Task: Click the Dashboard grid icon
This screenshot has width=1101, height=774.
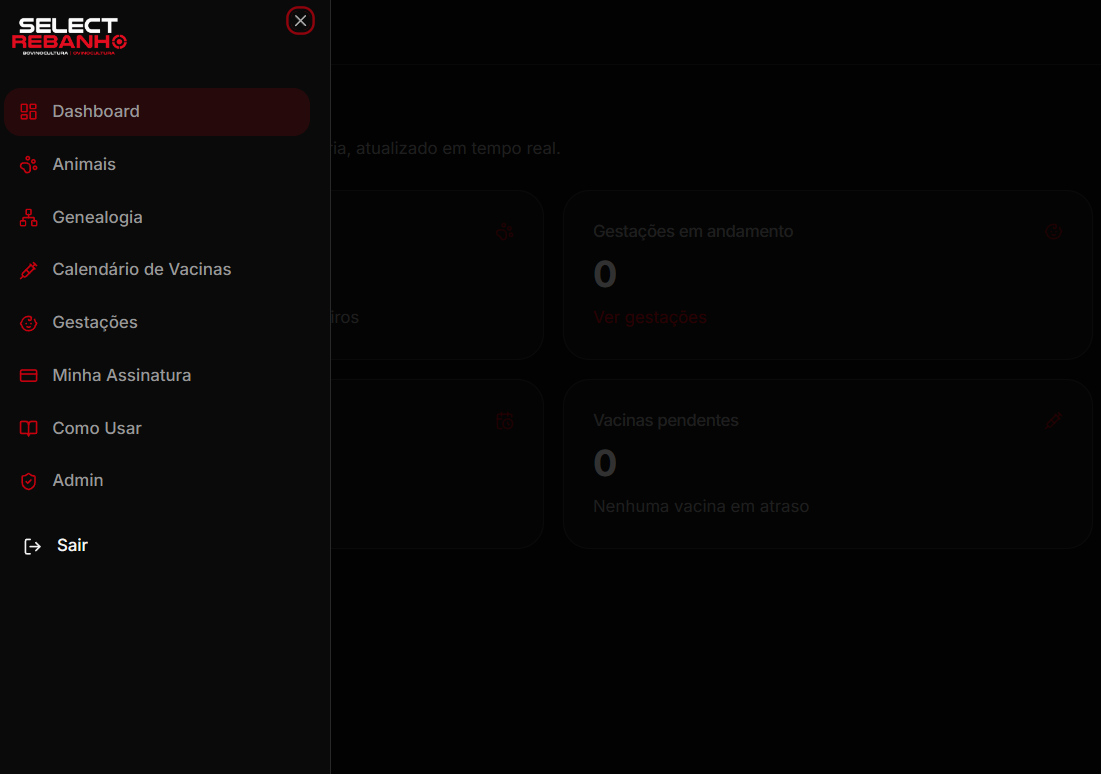Action: 29,112
